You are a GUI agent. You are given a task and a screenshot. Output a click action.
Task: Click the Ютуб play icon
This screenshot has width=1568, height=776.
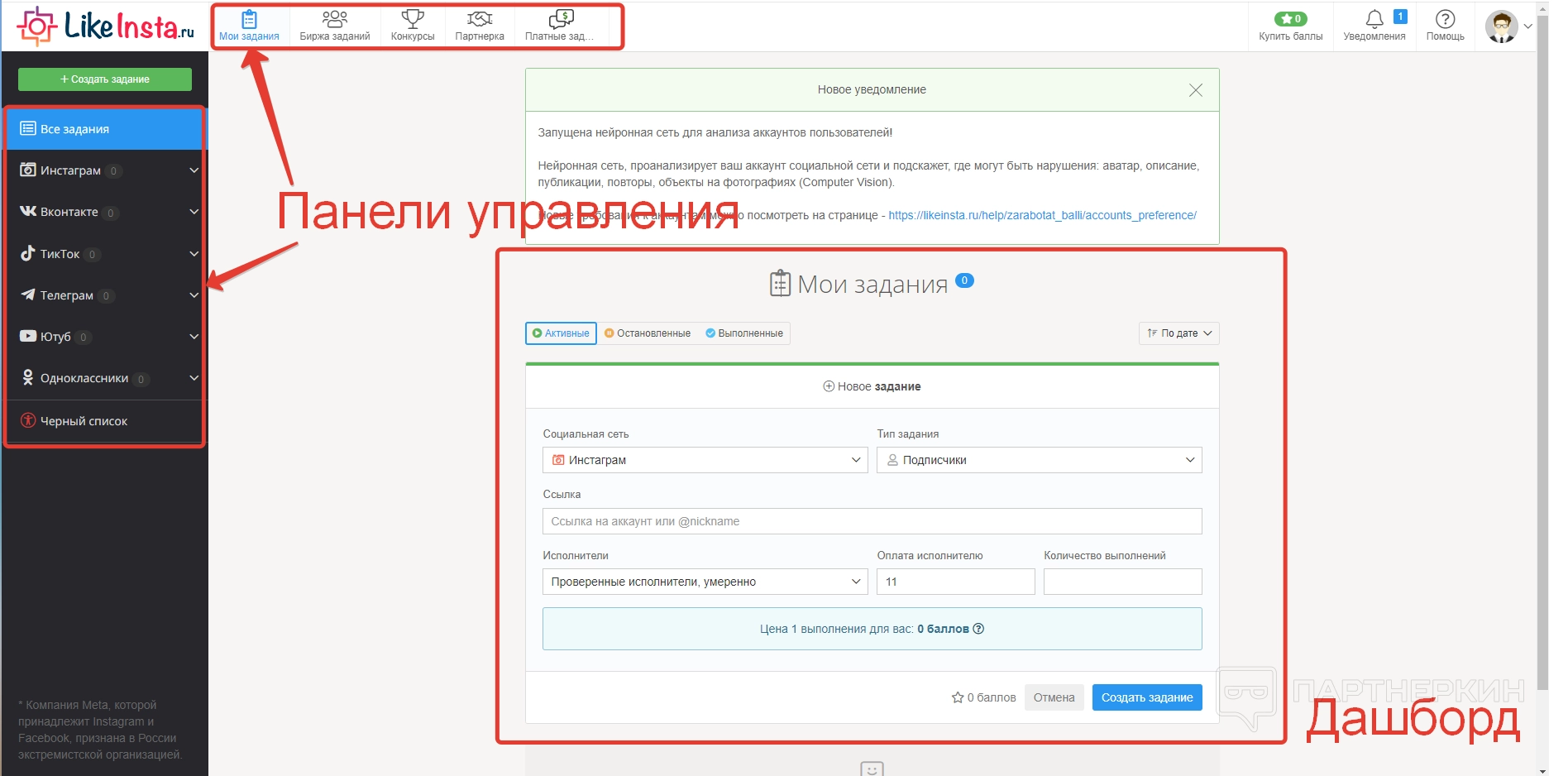28,336
